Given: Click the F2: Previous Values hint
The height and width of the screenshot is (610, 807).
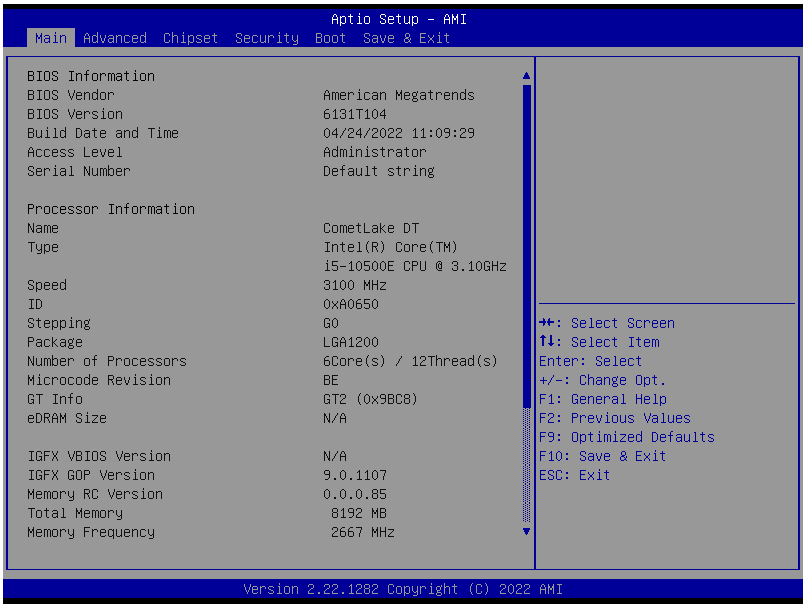Looking at the screenshot, I should [614, 418].
